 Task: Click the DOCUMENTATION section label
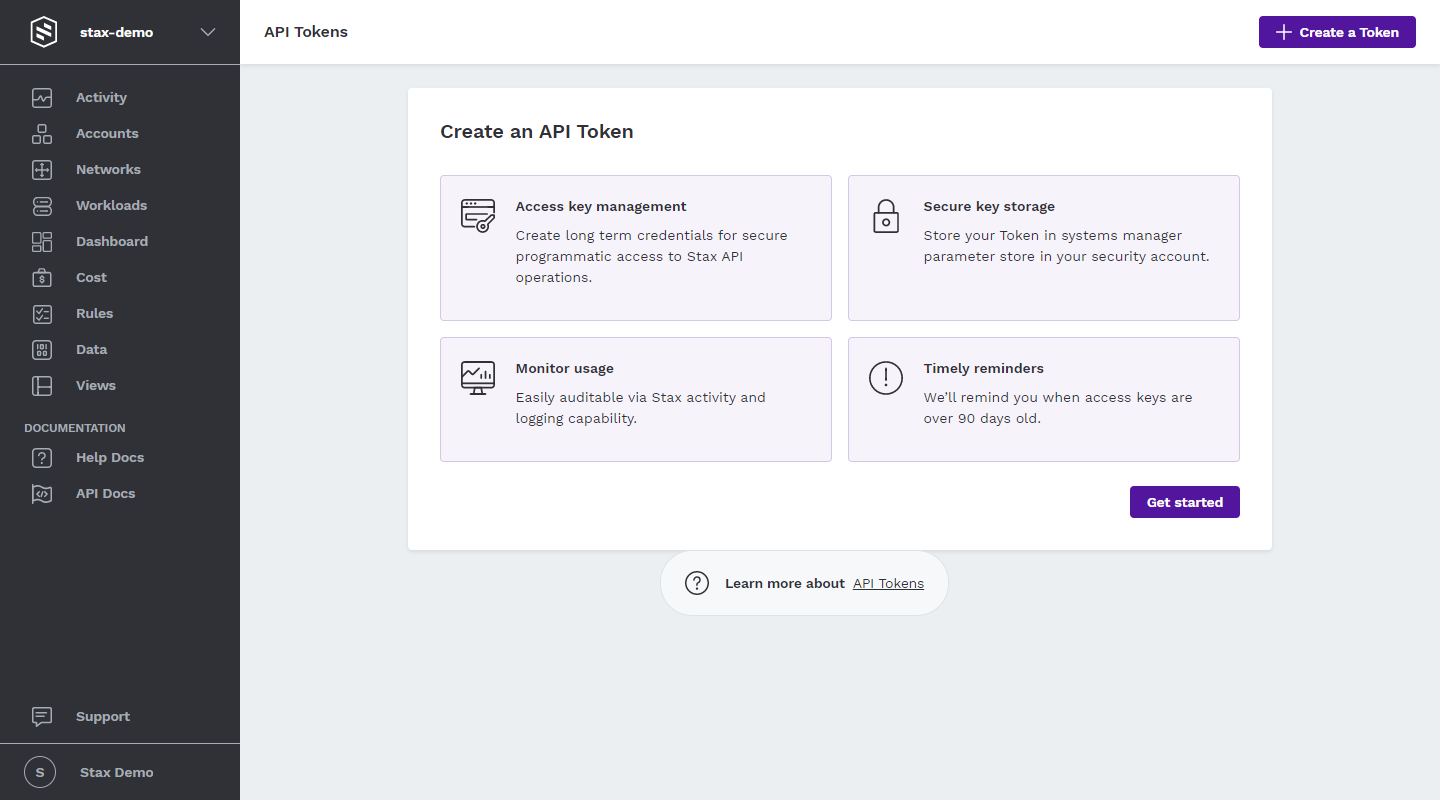[x=75, y=428]
